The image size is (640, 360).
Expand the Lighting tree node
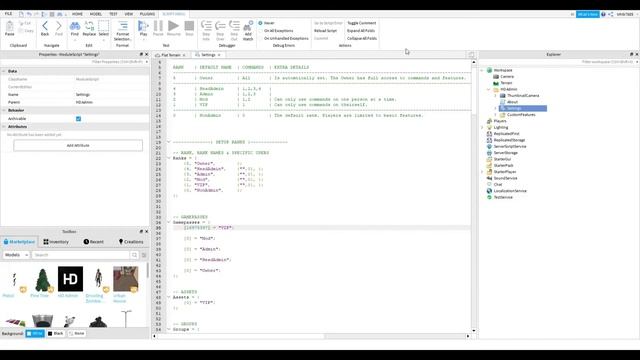pyautogui.click(x=482, y=127)
